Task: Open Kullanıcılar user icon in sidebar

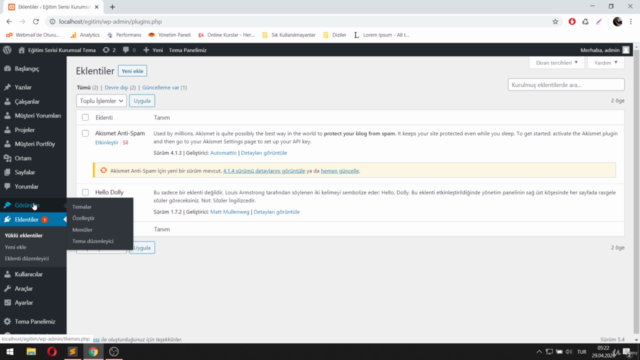Action: pos(7,274)
